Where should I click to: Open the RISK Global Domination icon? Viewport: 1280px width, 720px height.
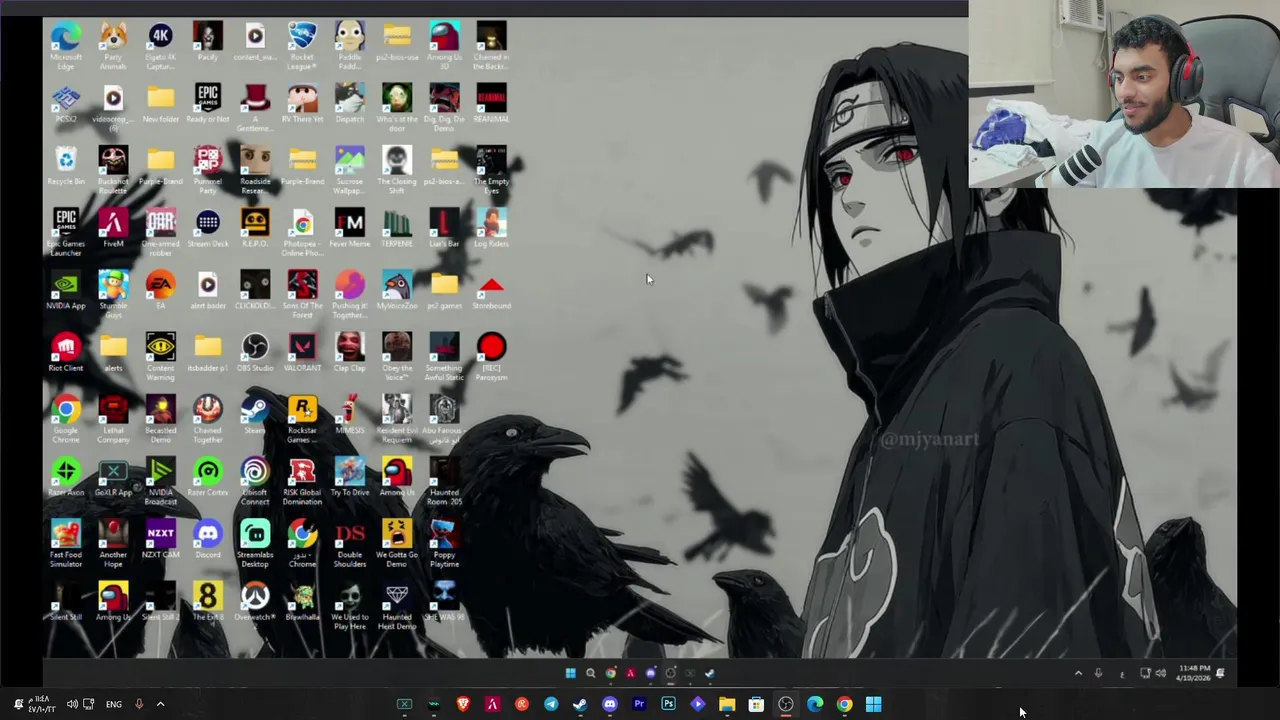tap(302, 481)
